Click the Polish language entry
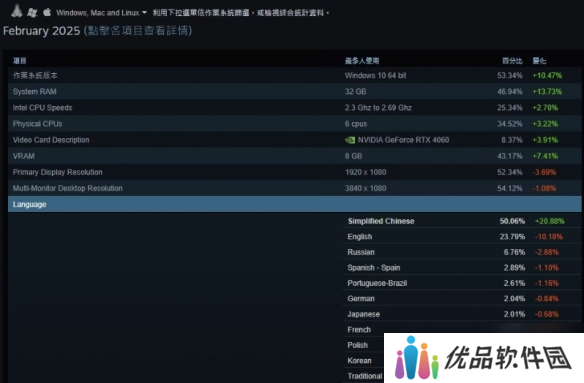The width and height of the screenshot is (584, 383). click(x=358, y=345)
